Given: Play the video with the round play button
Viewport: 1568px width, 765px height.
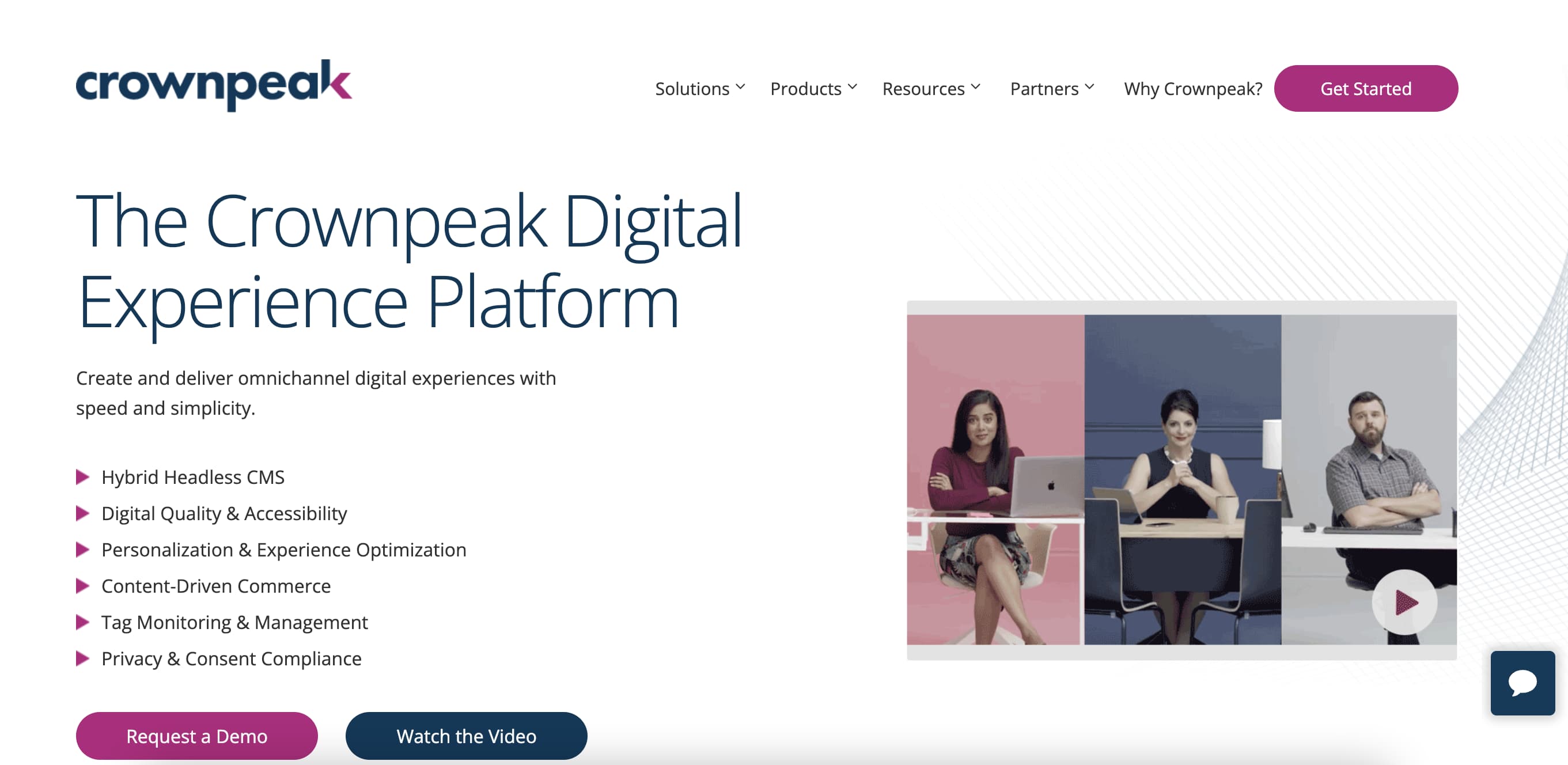Looking at the screenshot, I should pos(1405,603).
